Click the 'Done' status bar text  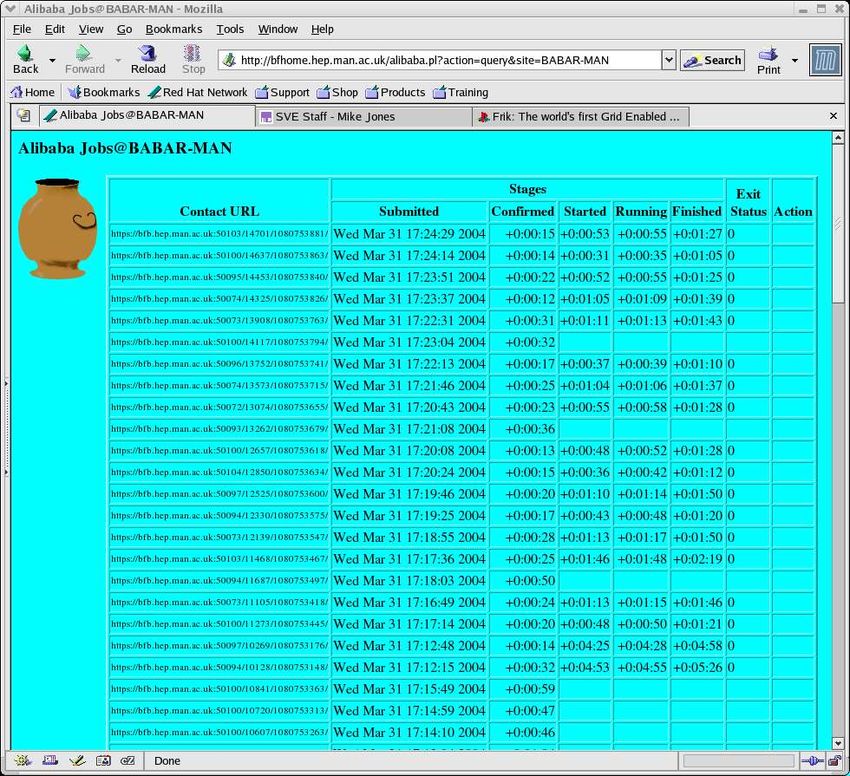click(x=167, y=761)
